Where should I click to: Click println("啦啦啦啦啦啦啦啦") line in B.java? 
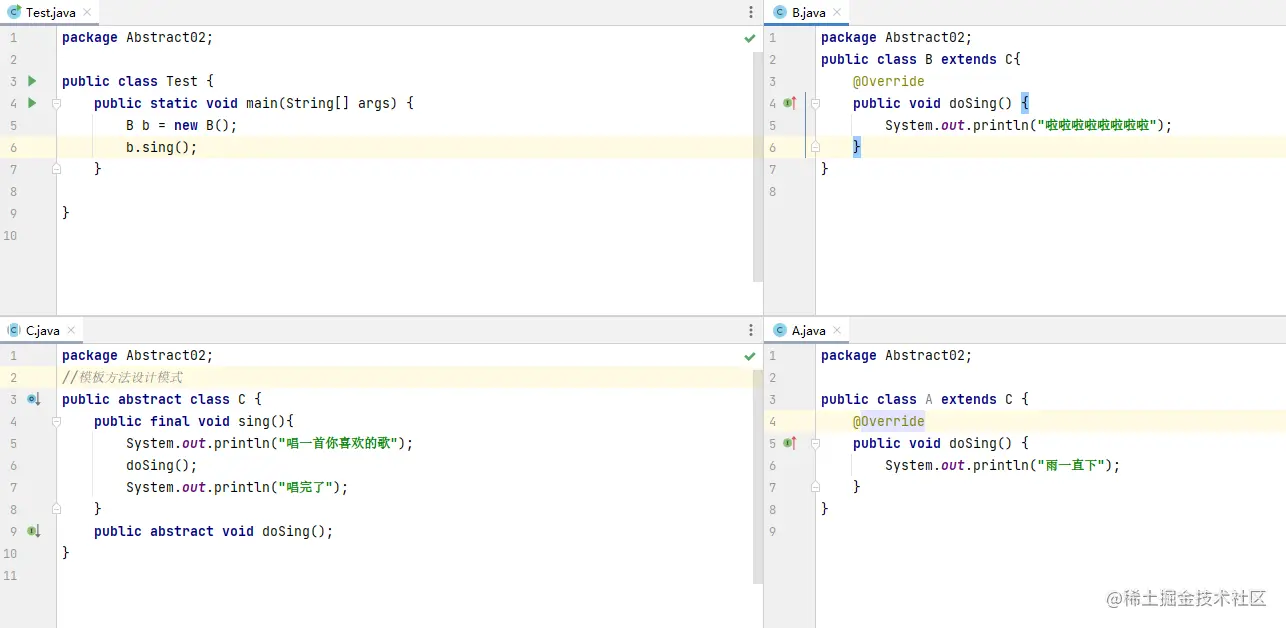click(1028, 125)
